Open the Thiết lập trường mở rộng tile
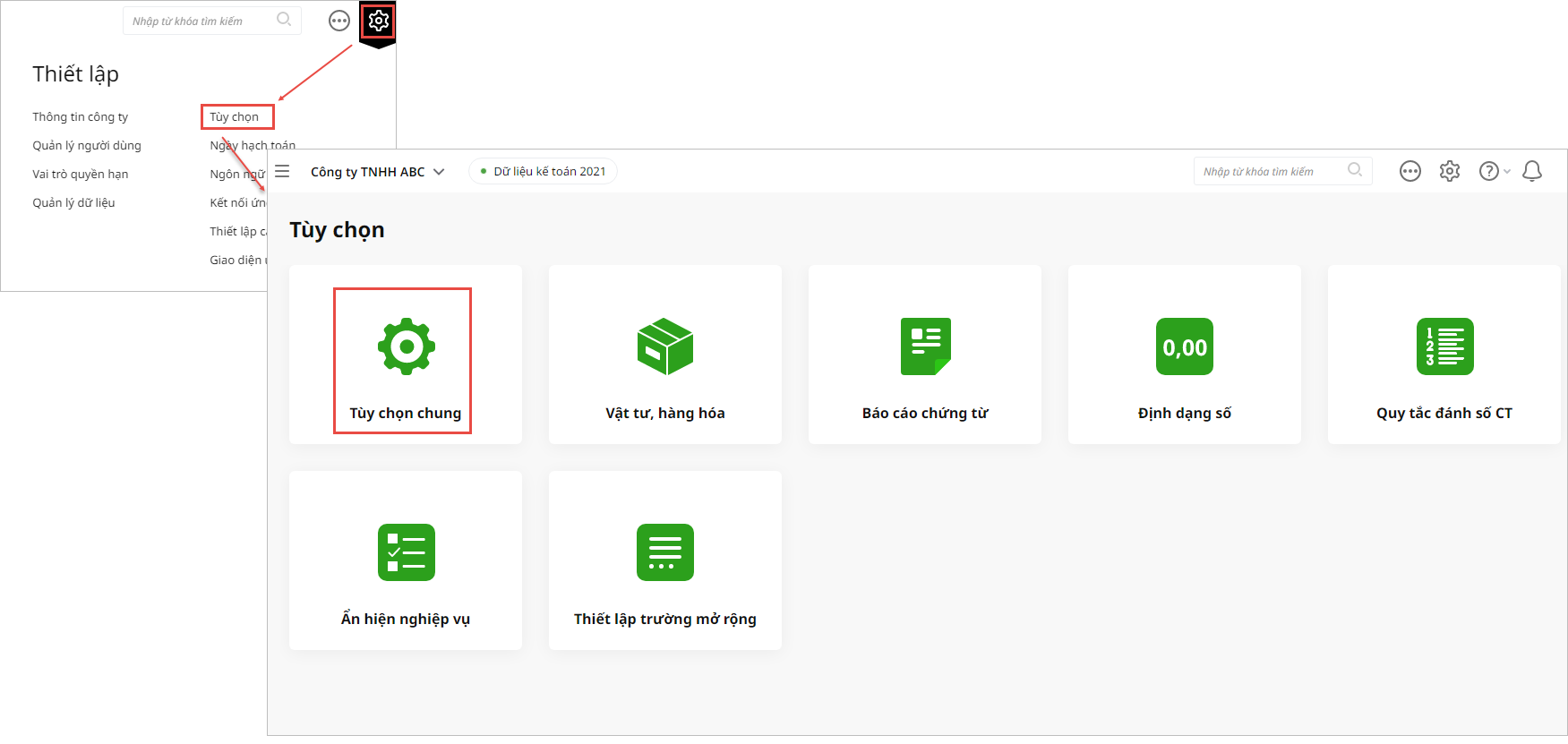The height and width of the screenshot is (744, 1568). click(x=664, y=561)
